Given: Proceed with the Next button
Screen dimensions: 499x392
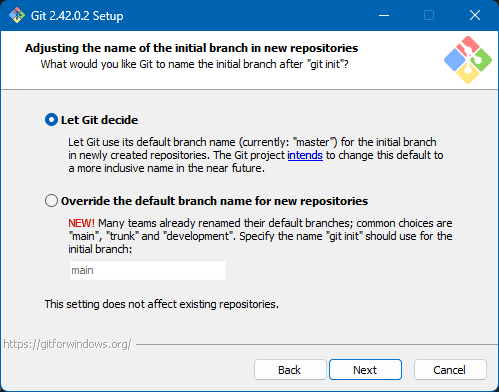Looking at the screenshot, I should click(x=365, y=370).
